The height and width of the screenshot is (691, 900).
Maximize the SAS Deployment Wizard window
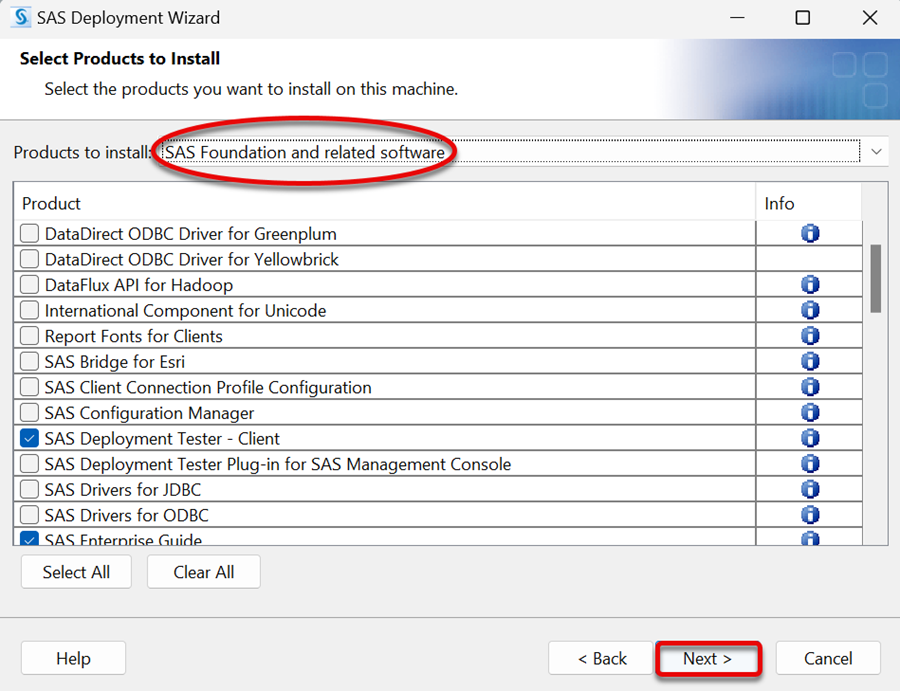click(802, 18)
